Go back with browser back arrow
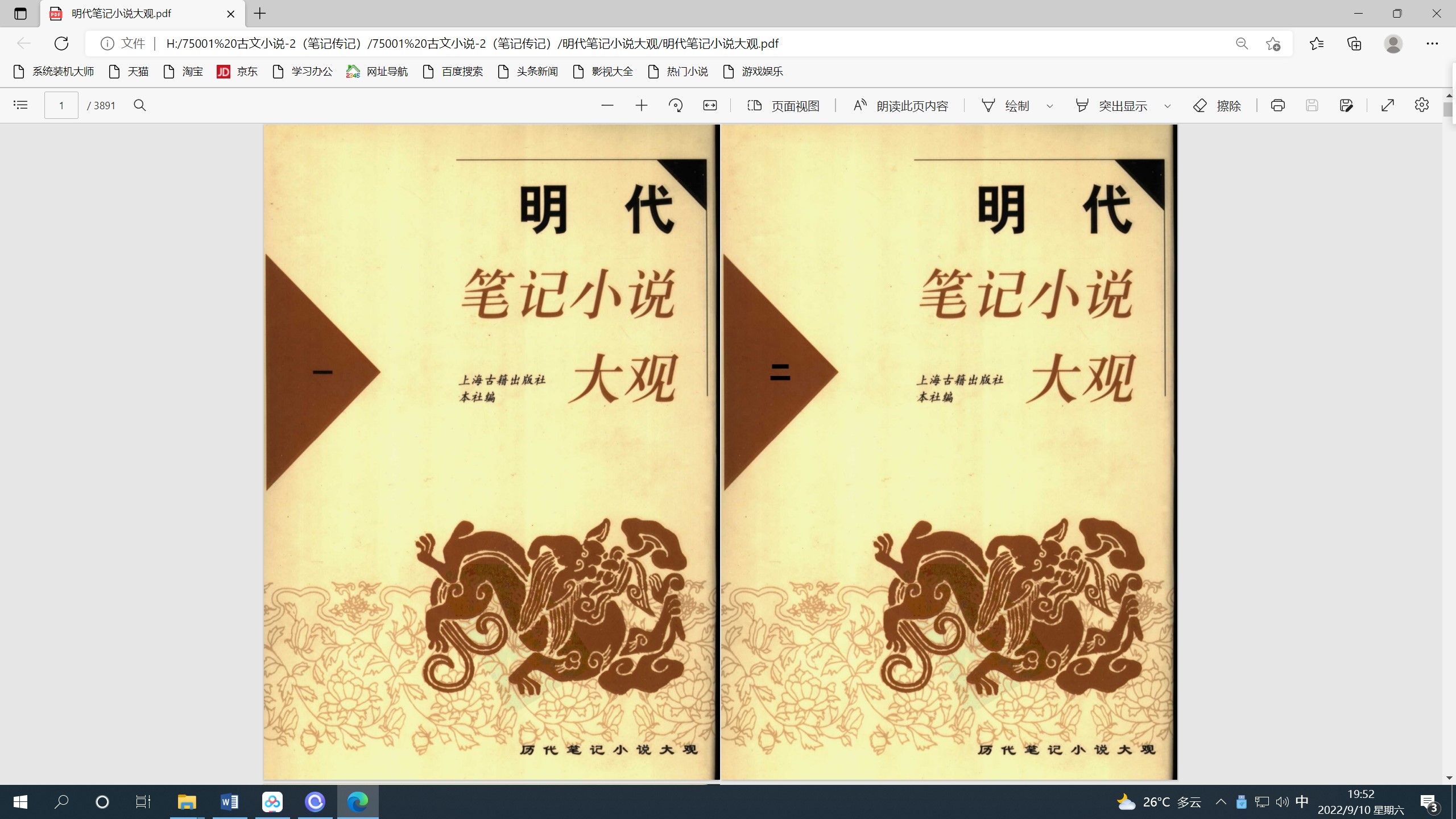Viewport: 1456px width, 819px height. coord(23,43)
